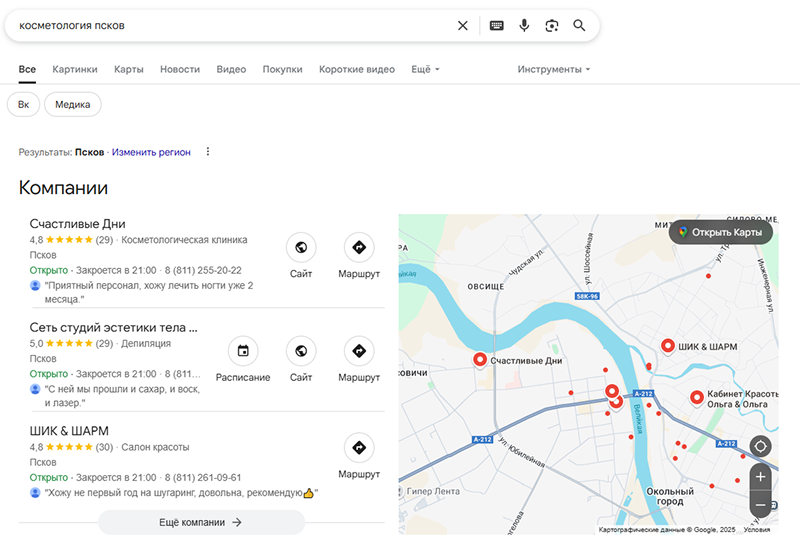Image resolution: width=800 pixels, height=542 pixels.
Task: Open the three-dot menu next to region
Action: [208, 152]
